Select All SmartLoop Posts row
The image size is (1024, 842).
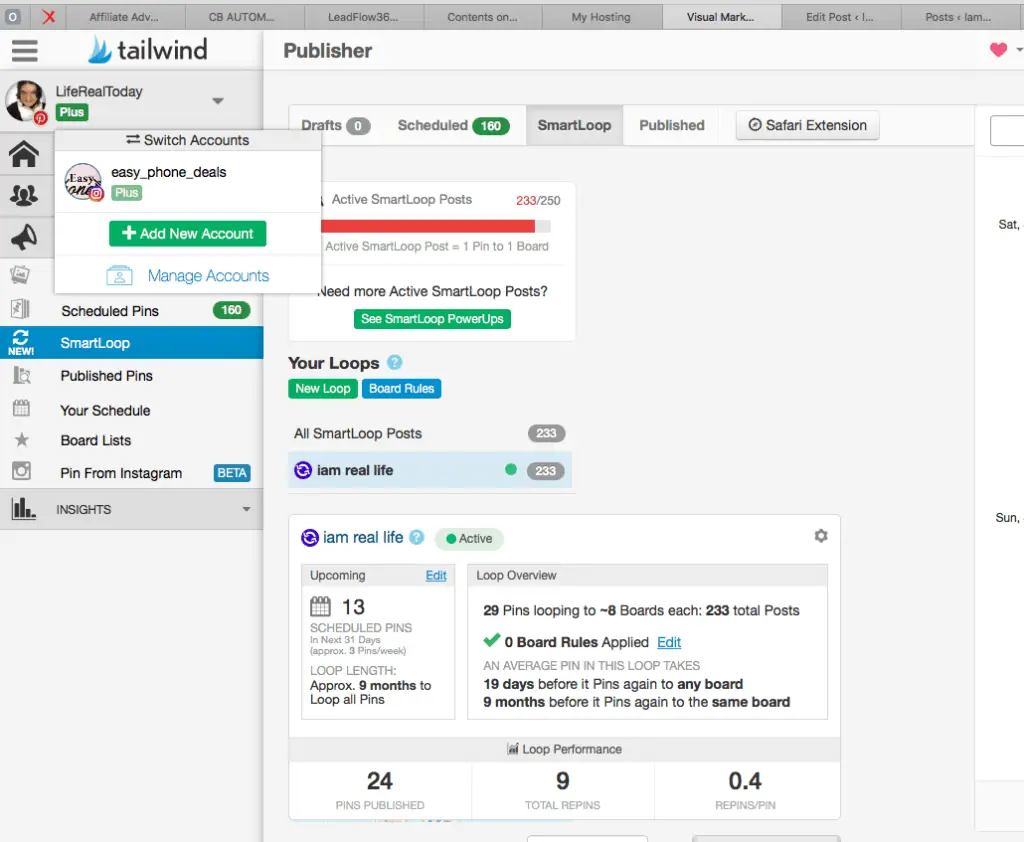point(430,433)
